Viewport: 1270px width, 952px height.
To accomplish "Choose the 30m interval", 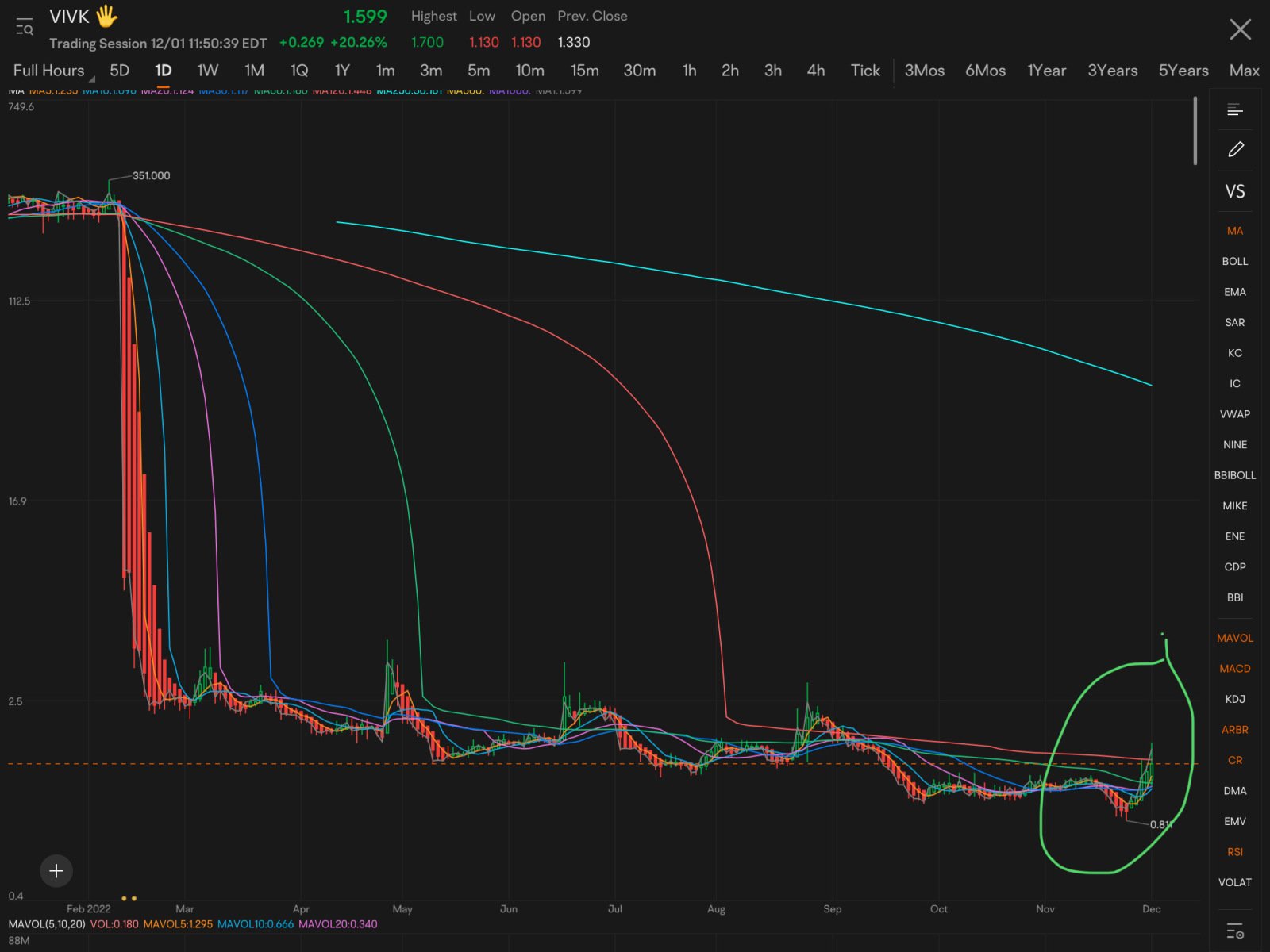I will point(640,71).
